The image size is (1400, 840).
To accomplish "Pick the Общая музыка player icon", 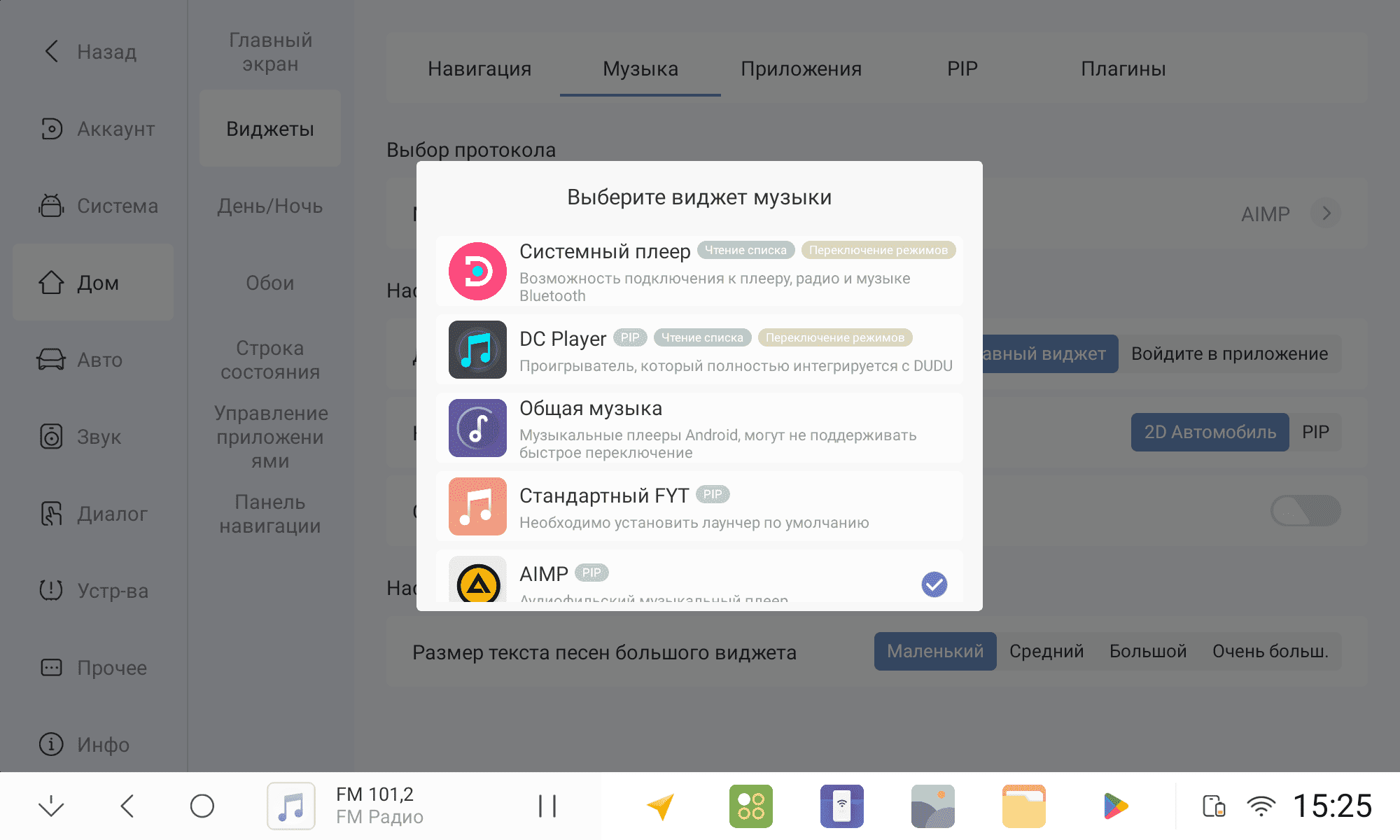I will click(477, 428).
